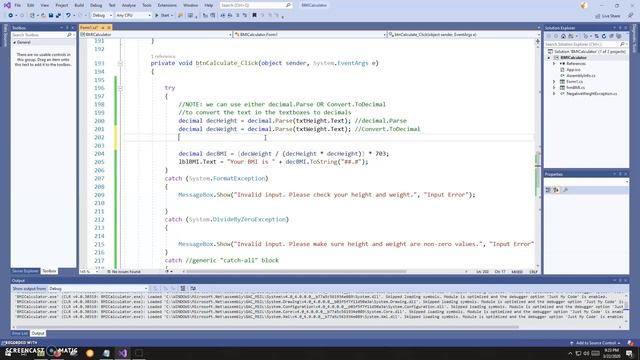Click Add to Source Control in status bar

click(596, 343)
